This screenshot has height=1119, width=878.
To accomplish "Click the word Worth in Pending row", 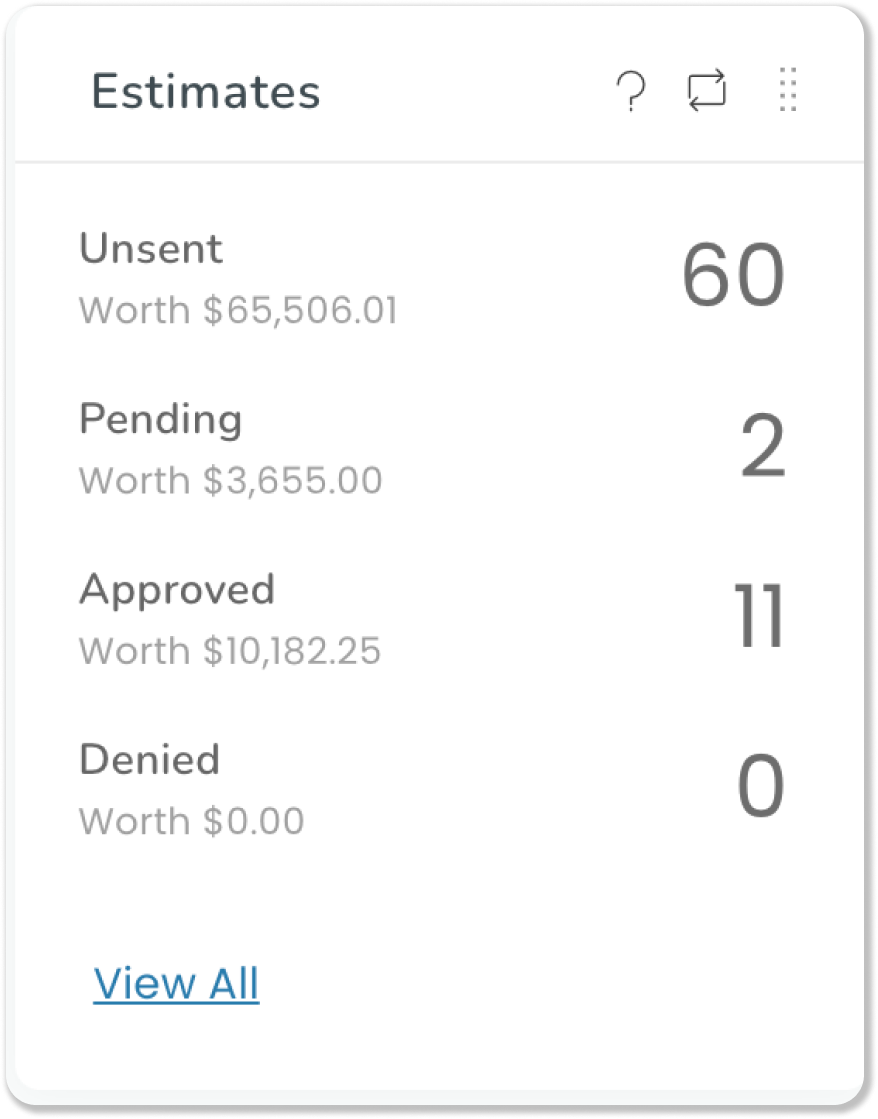I will (135, 480).
